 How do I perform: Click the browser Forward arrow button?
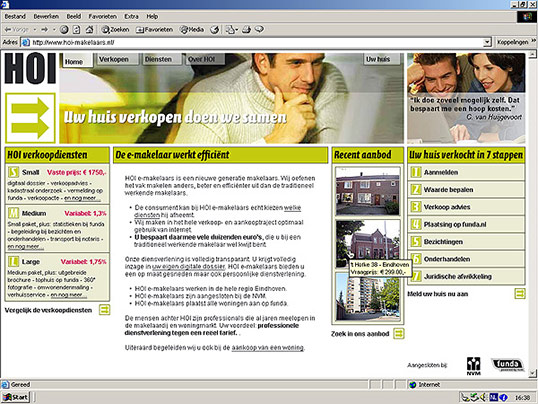point(45,30)
